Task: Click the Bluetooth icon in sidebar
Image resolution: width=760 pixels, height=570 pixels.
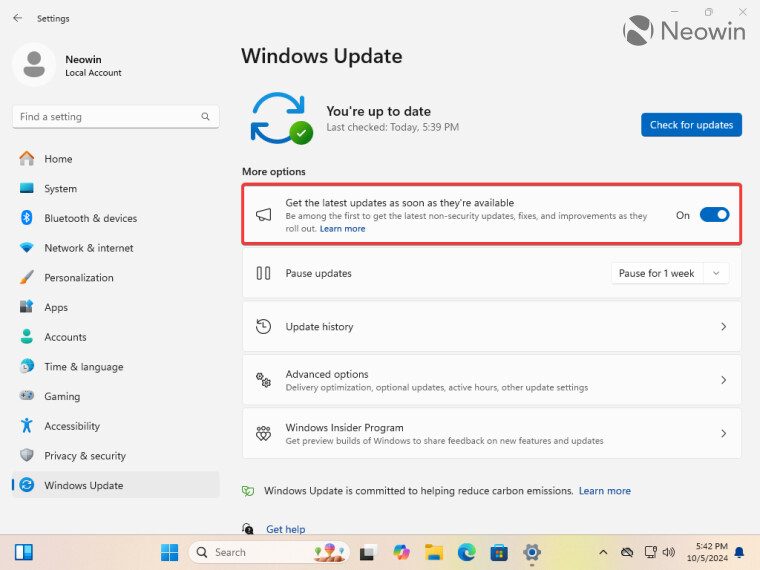Action: pyautogui.click(x=27, y=218)
